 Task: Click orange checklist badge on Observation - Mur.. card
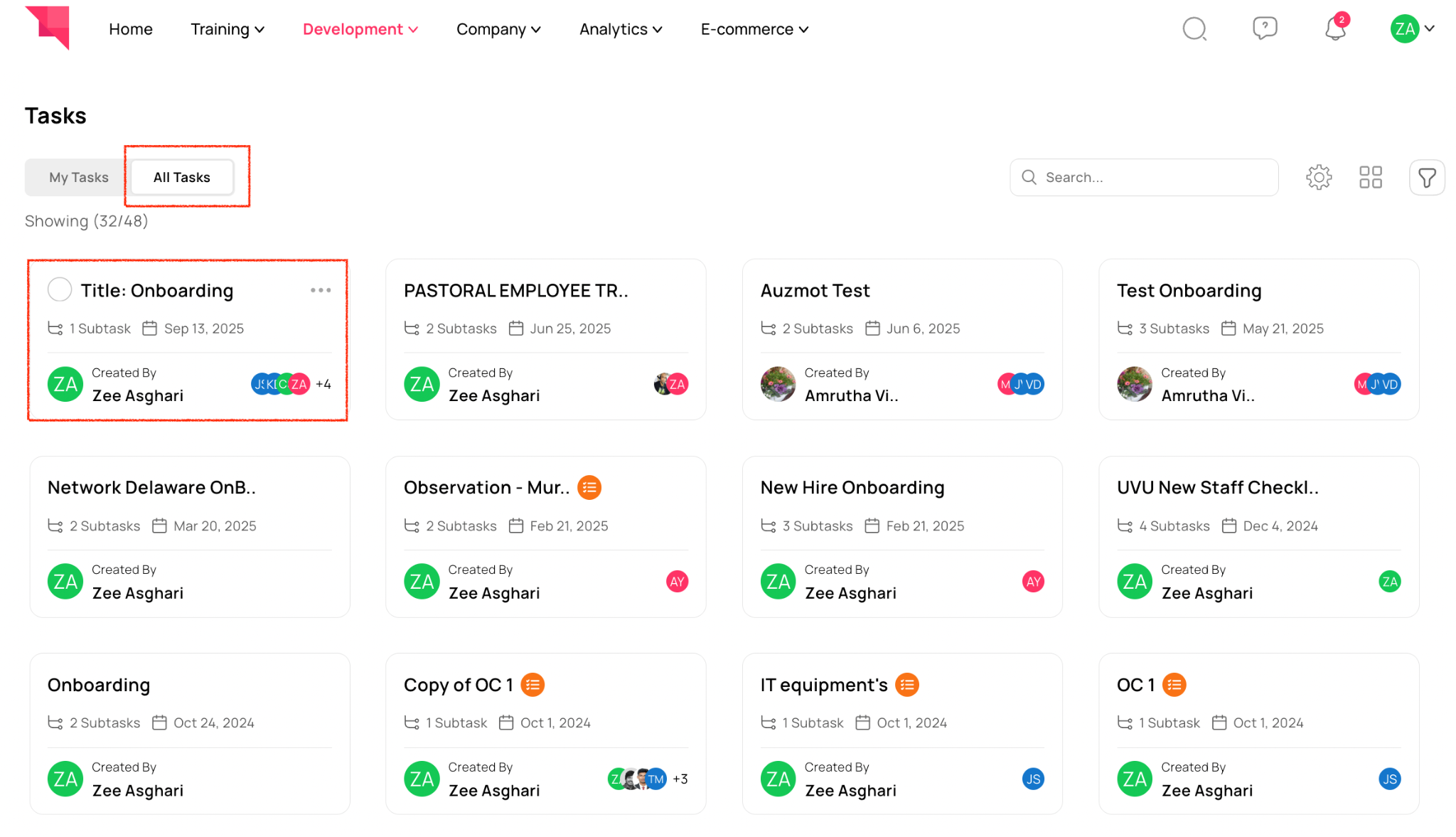click(589, 488)
